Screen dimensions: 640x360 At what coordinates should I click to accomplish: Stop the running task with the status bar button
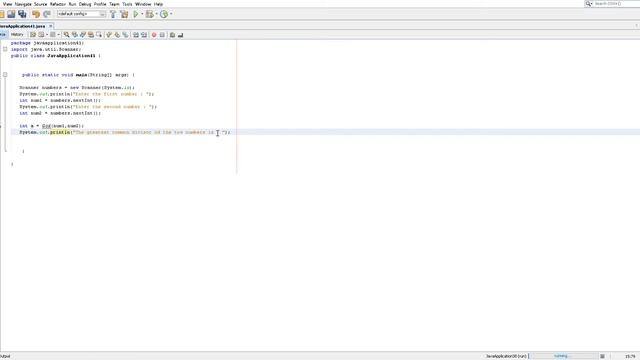[x=602, y=356]
